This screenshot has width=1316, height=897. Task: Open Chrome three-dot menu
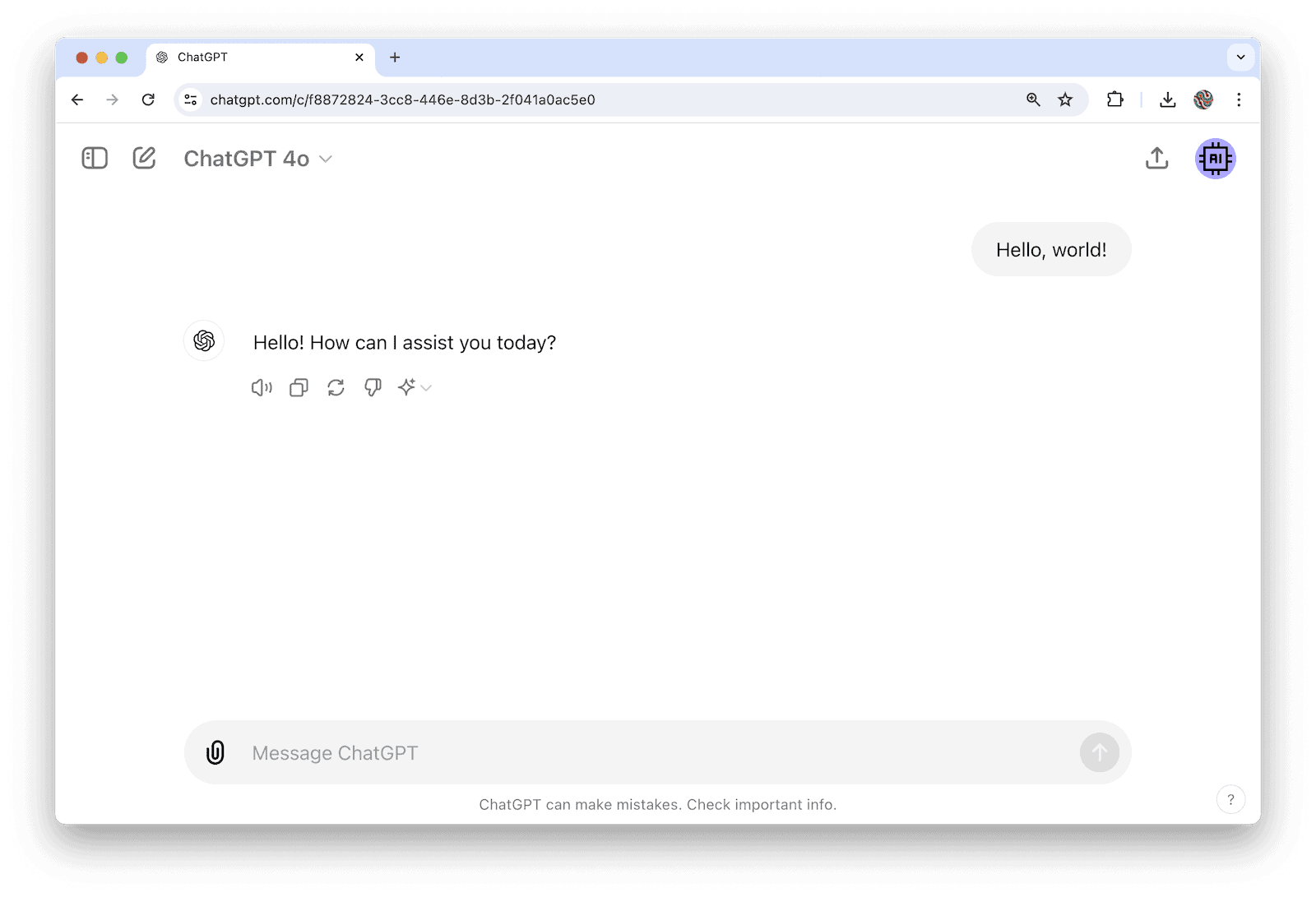(x=1239, y=99)
